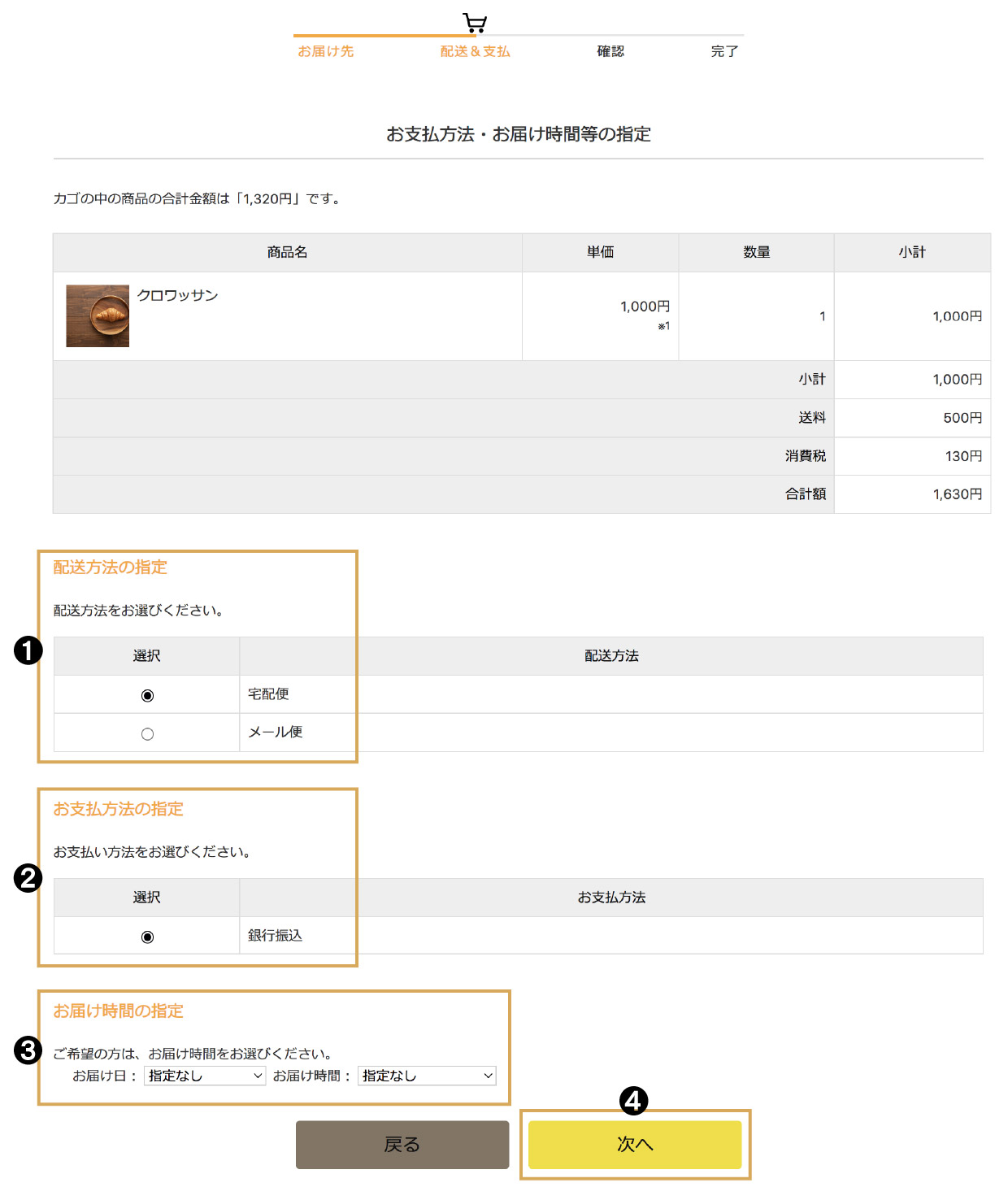The image size is (1008, 1187).
Task: Select the 宅配便 delivery radio button
Action: pyautogui.click(x=147, y=695)
